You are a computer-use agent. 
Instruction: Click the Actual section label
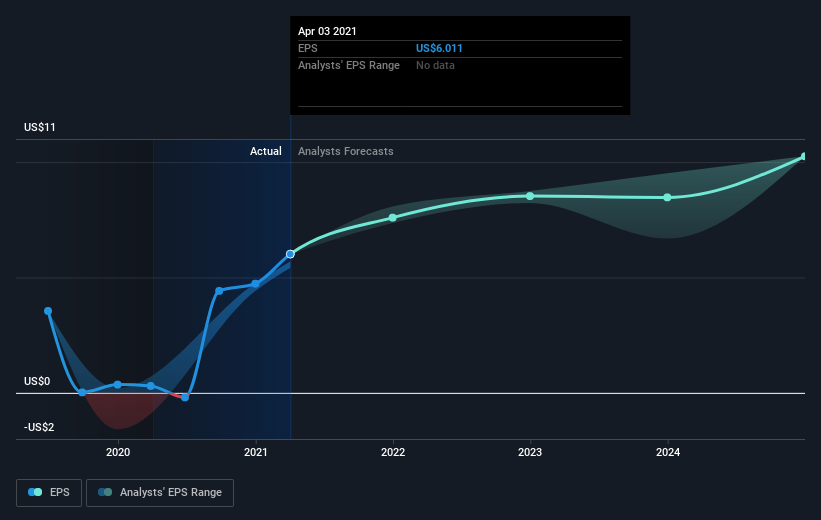pos(265,151)
